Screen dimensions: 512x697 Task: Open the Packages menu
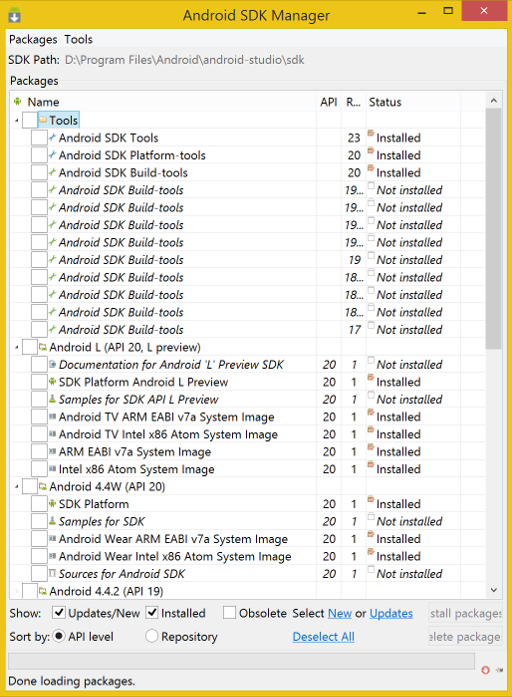click(x=33, y=40)
